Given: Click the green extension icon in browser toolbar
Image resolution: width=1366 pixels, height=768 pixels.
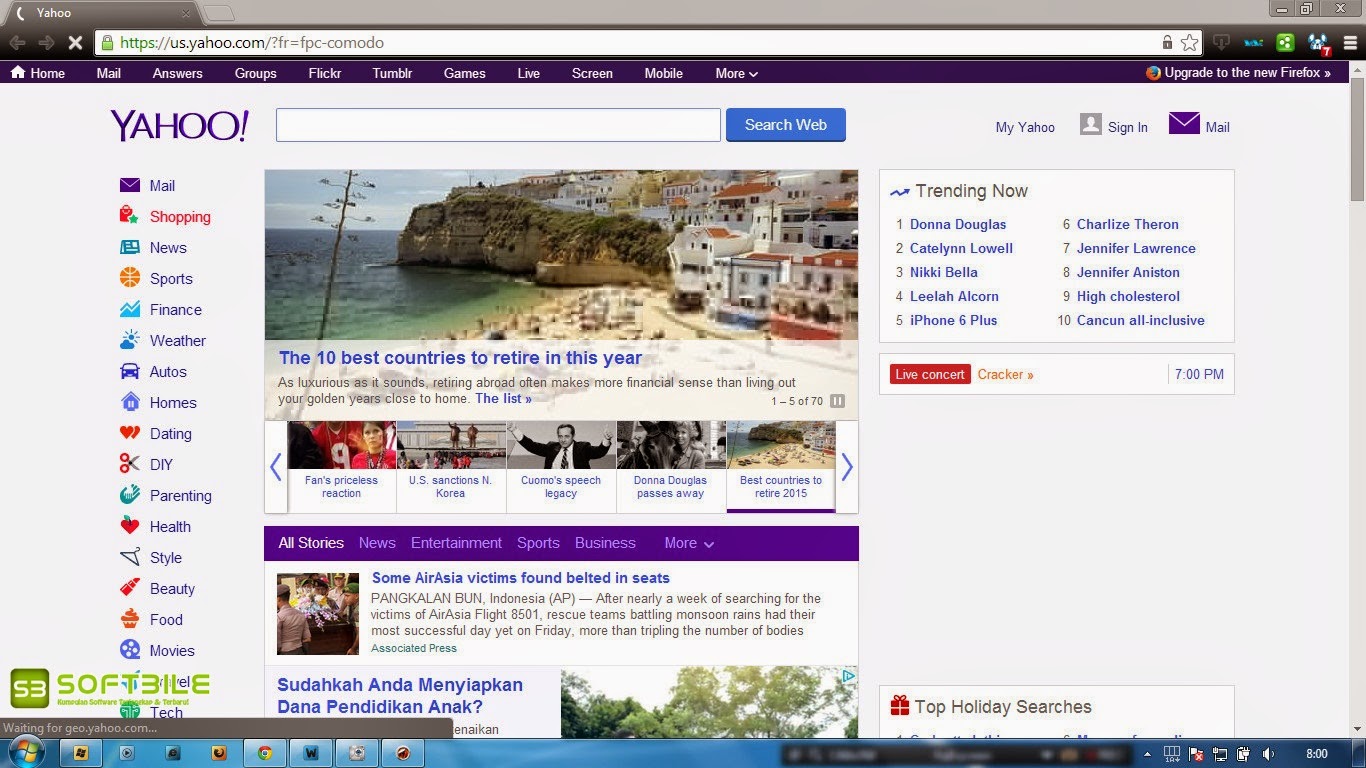Looking at the screenshot, I should [1286, 42].
